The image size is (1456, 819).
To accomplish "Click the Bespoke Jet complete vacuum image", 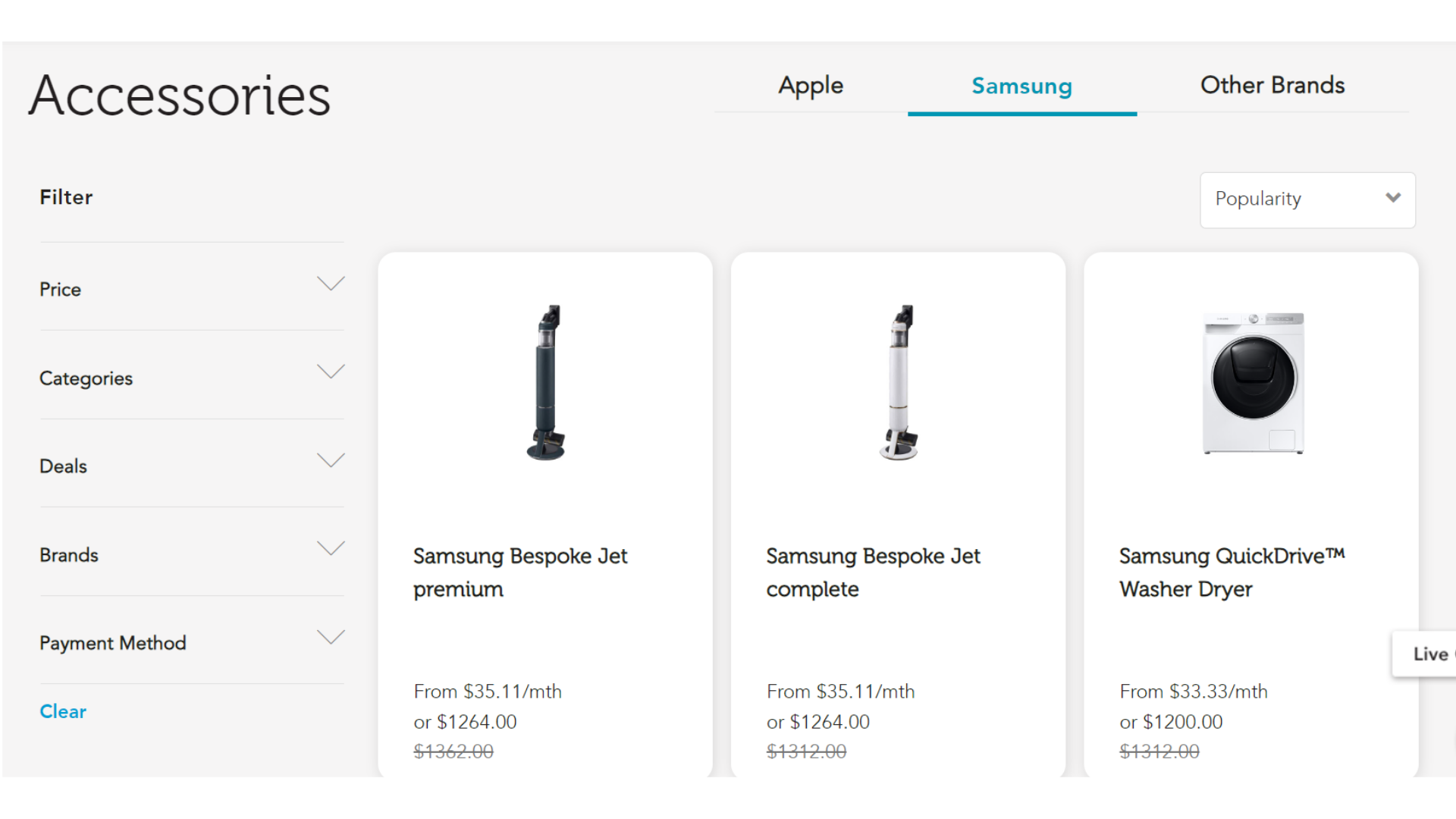I will (x=898, y=383).
